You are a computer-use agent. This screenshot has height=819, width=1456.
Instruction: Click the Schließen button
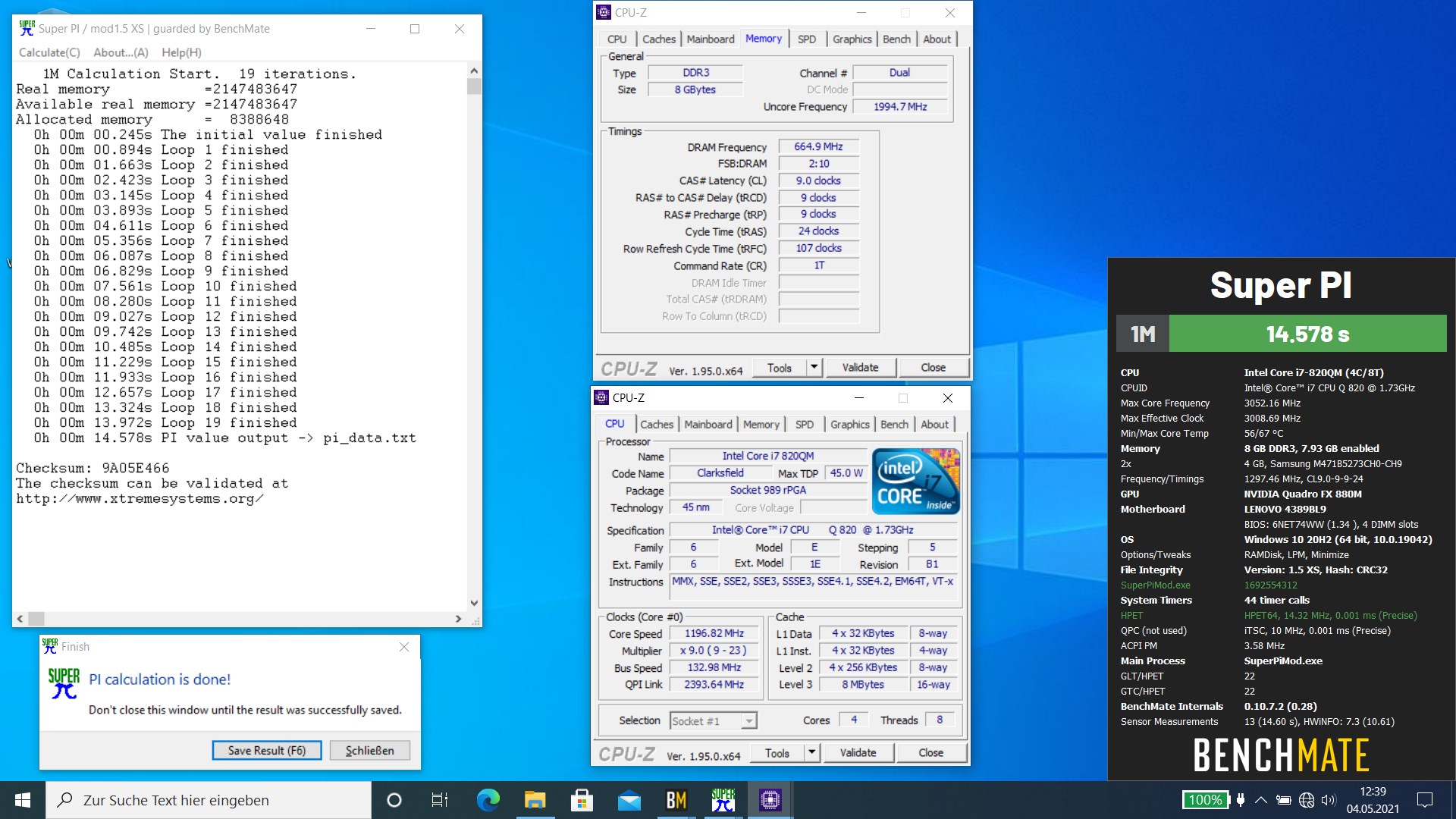(x=370, y=750)
